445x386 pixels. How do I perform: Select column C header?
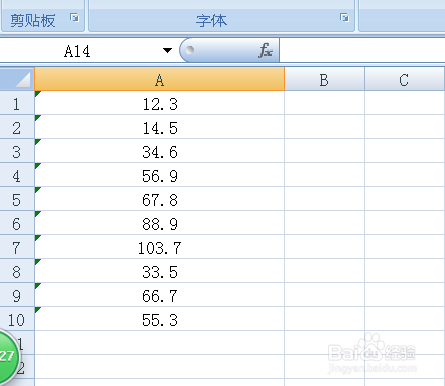[x=404, y=79]
